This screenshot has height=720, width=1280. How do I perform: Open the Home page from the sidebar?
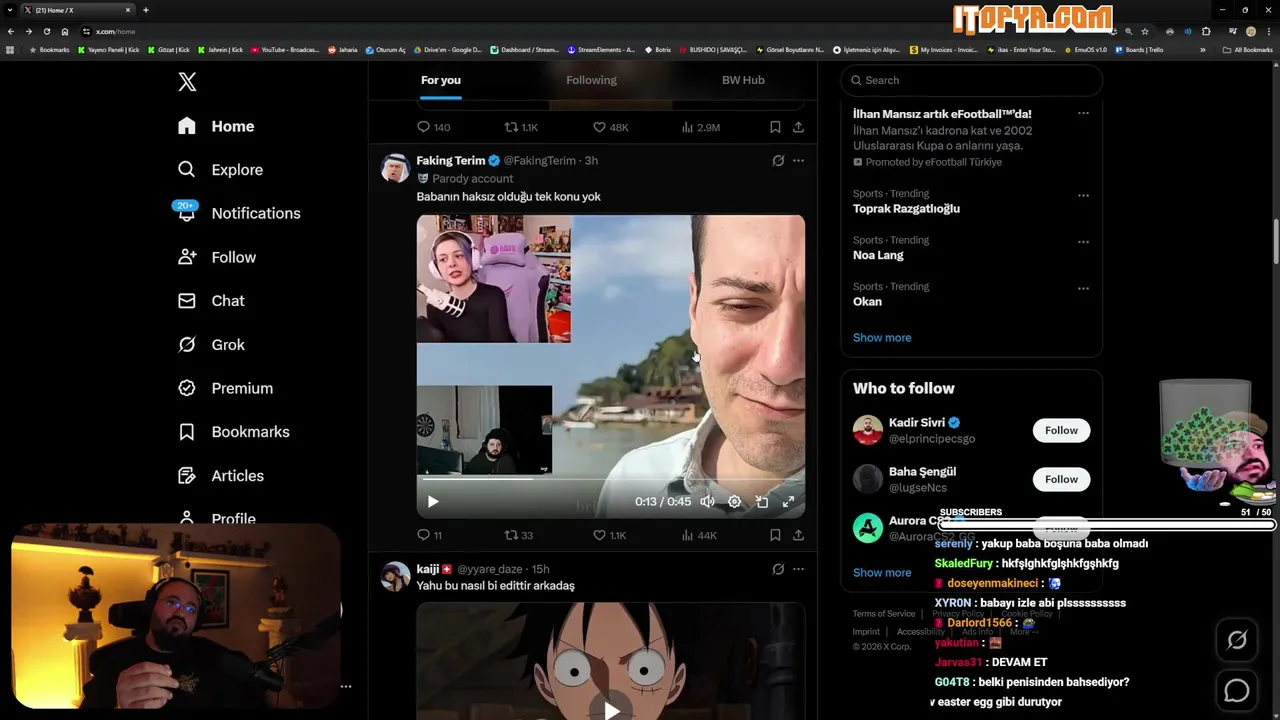[x=216, y=126]
